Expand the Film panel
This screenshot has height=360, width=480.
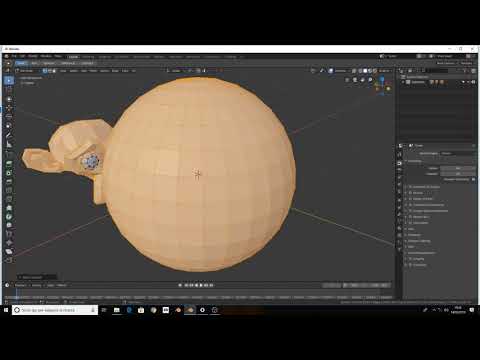(411, 247)
